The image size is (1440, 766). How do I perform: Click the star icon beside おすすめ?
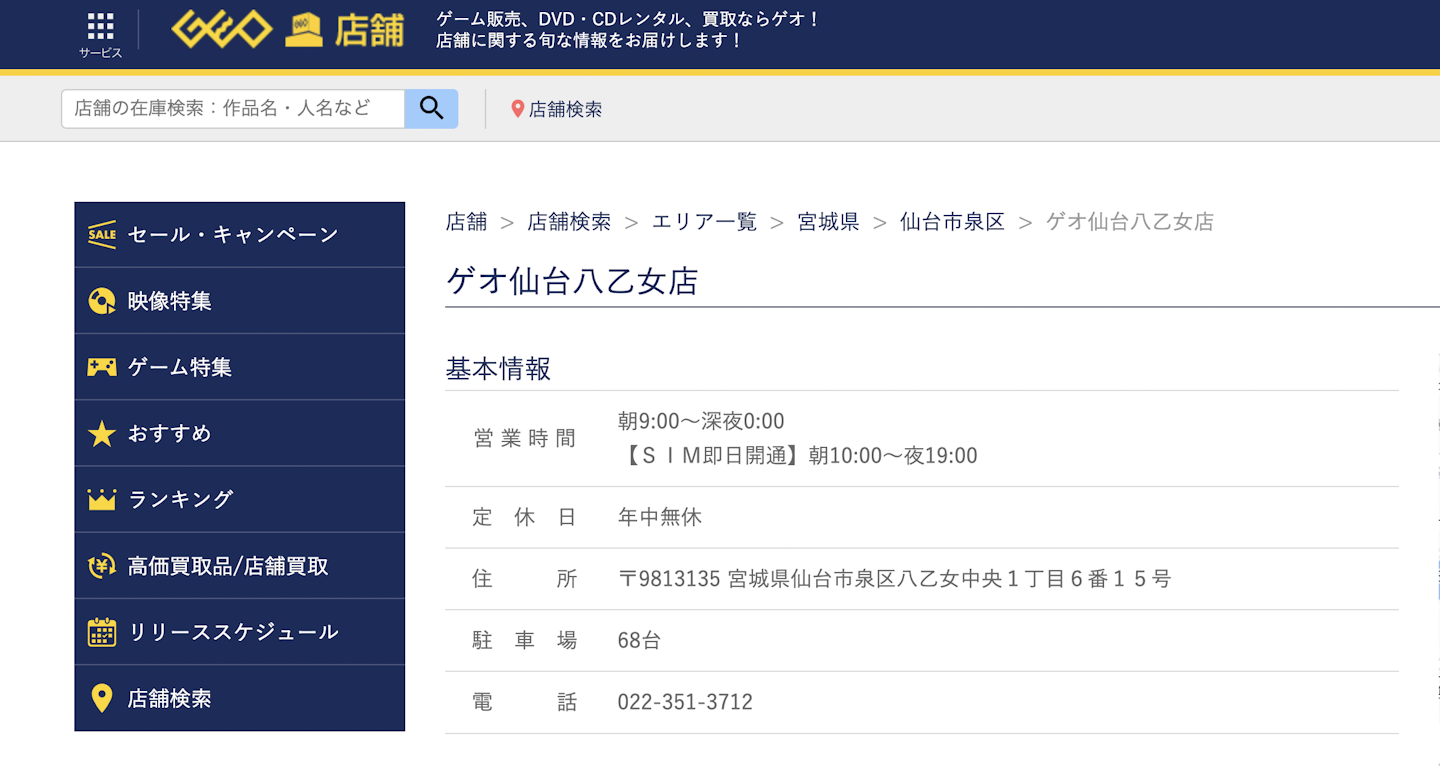[x=102, y=434]
